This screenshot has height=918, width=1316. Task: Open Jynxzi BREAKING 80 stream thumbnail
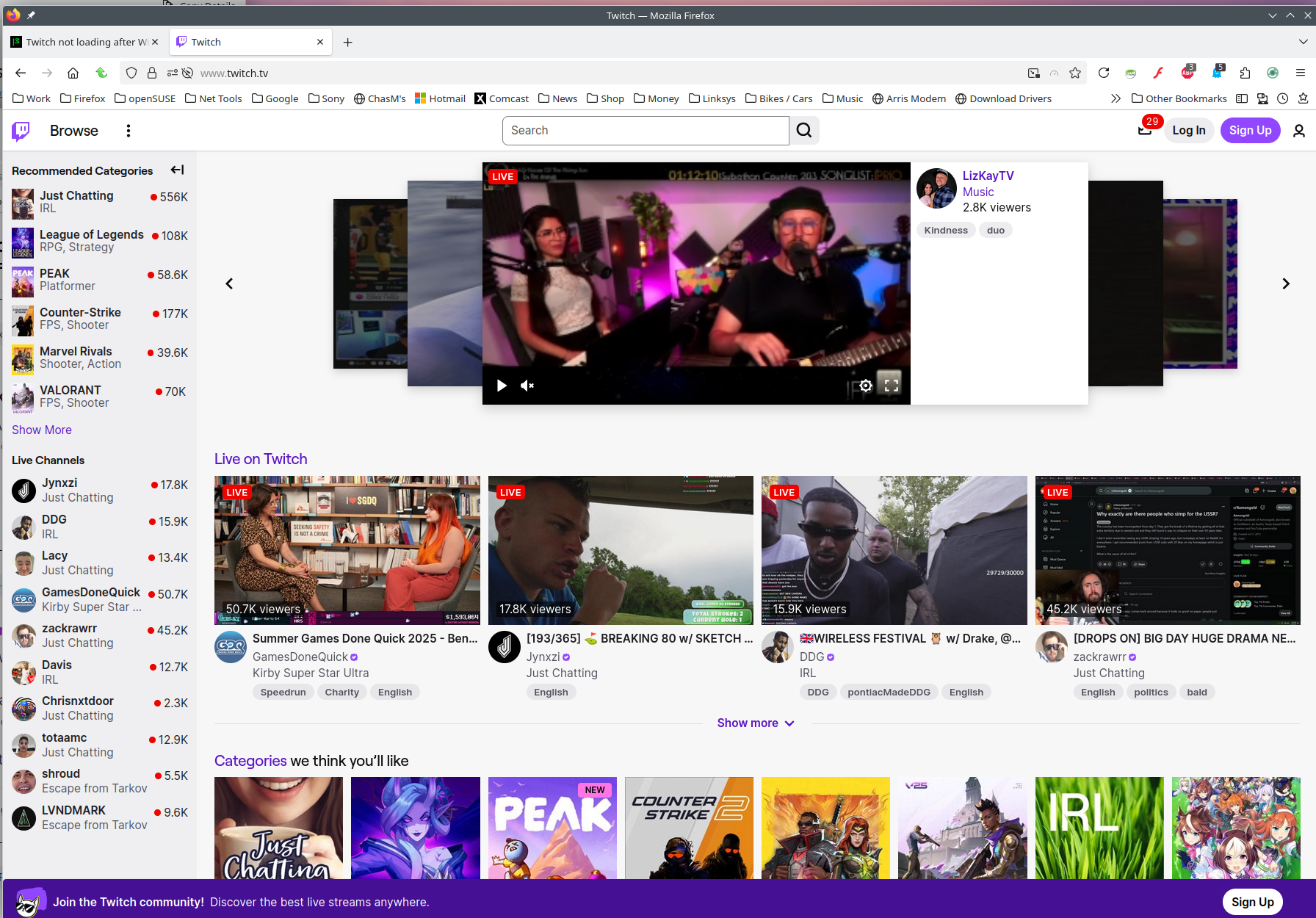621,550
